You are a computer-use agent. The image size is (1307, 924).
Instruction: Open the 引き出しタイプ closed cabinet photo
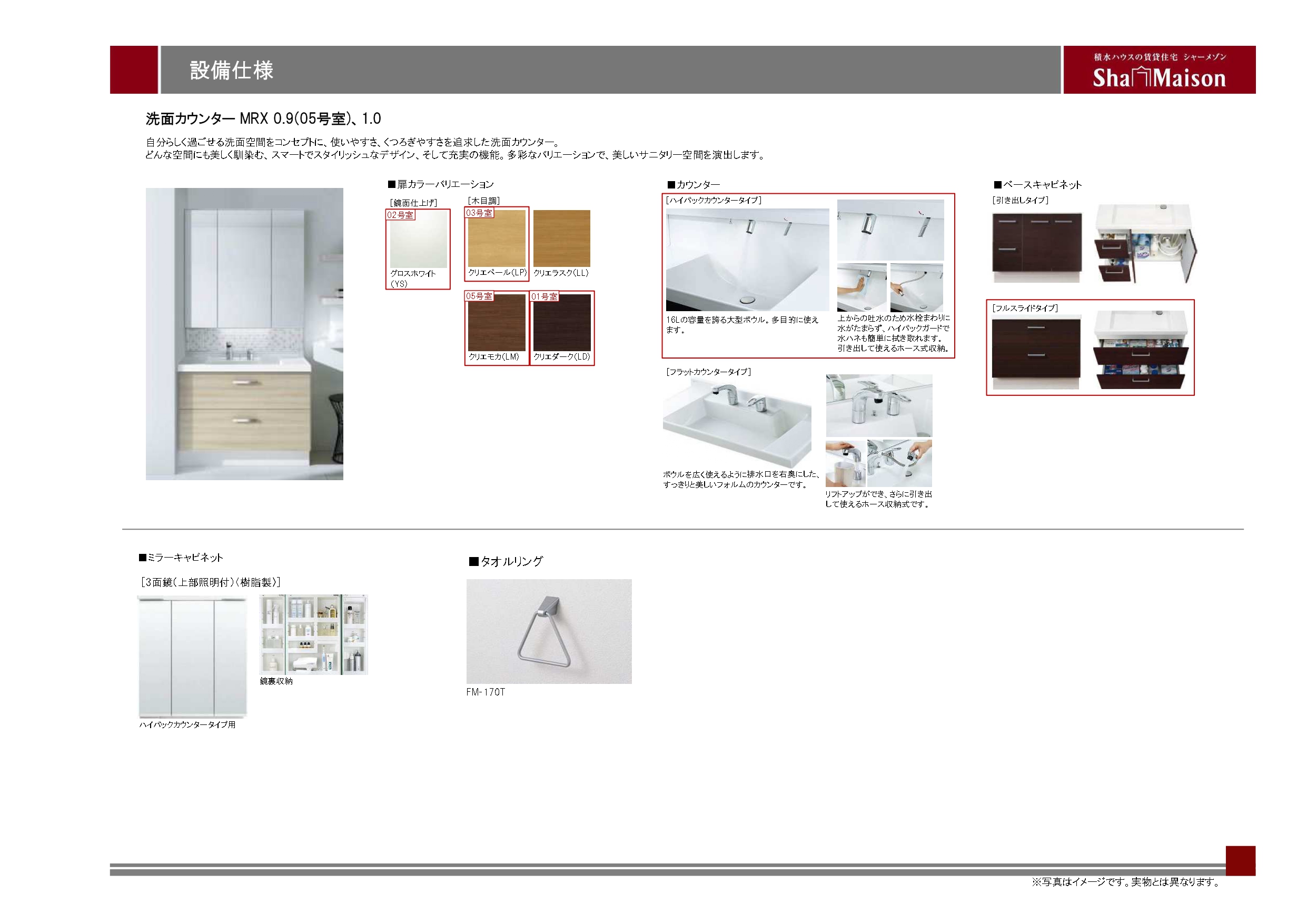1037,247
